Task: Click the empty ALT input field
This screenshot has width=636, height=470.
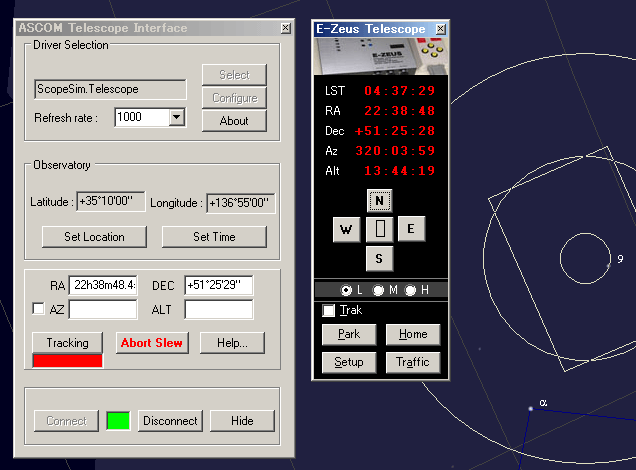Action: [219, 309]
